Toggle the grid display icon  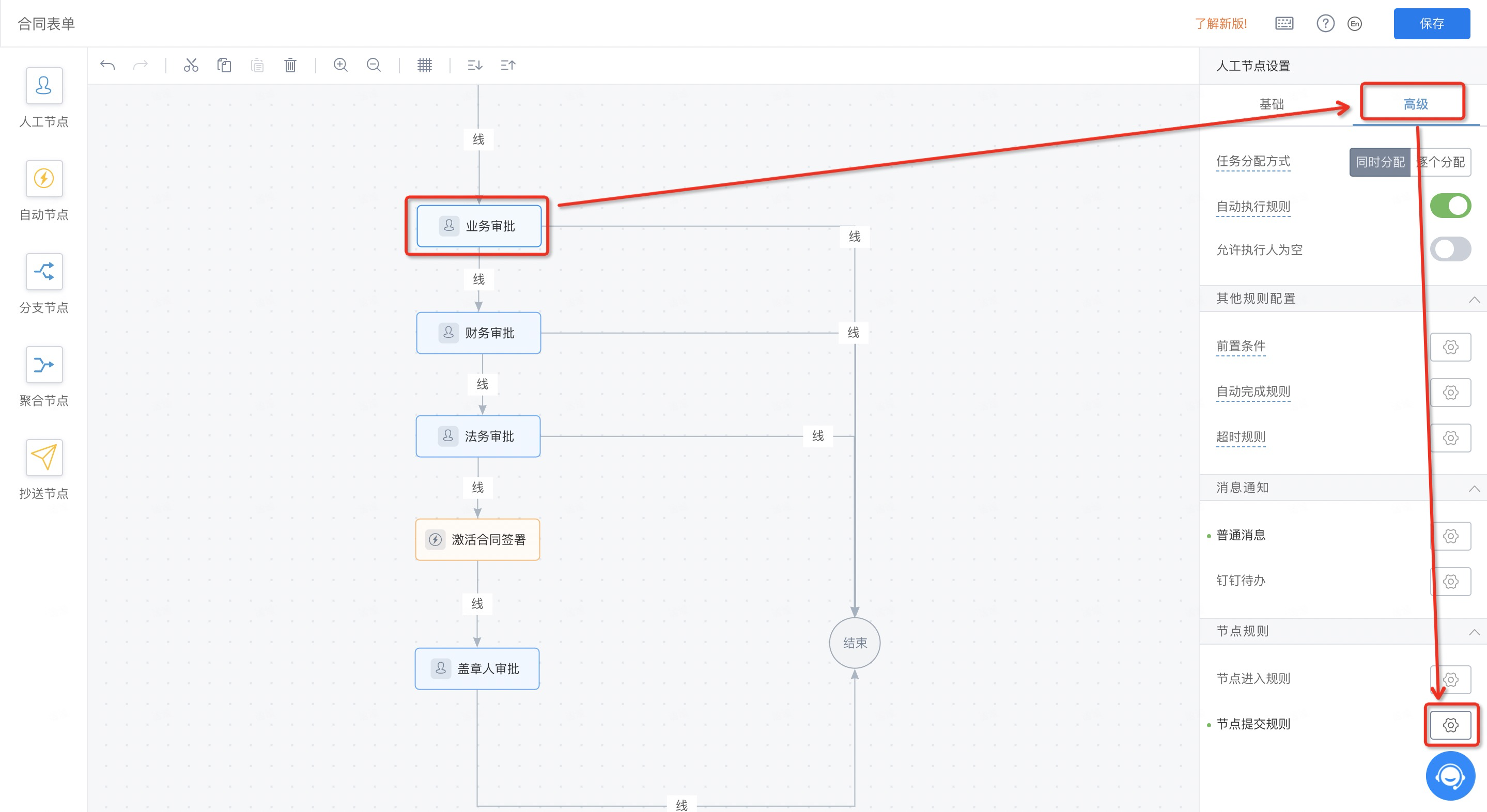coord(424,65)
